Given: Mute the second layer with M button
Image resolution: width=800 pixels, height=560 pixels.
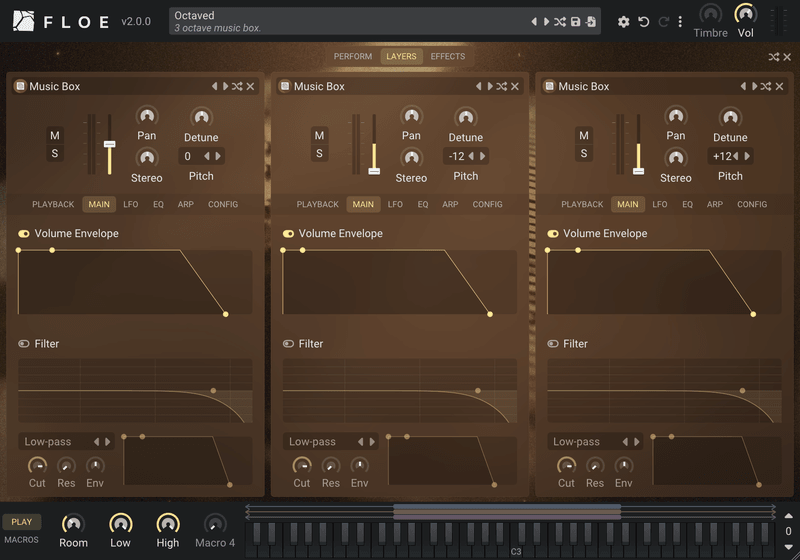Looking at the screenshot, I should 319,135.
